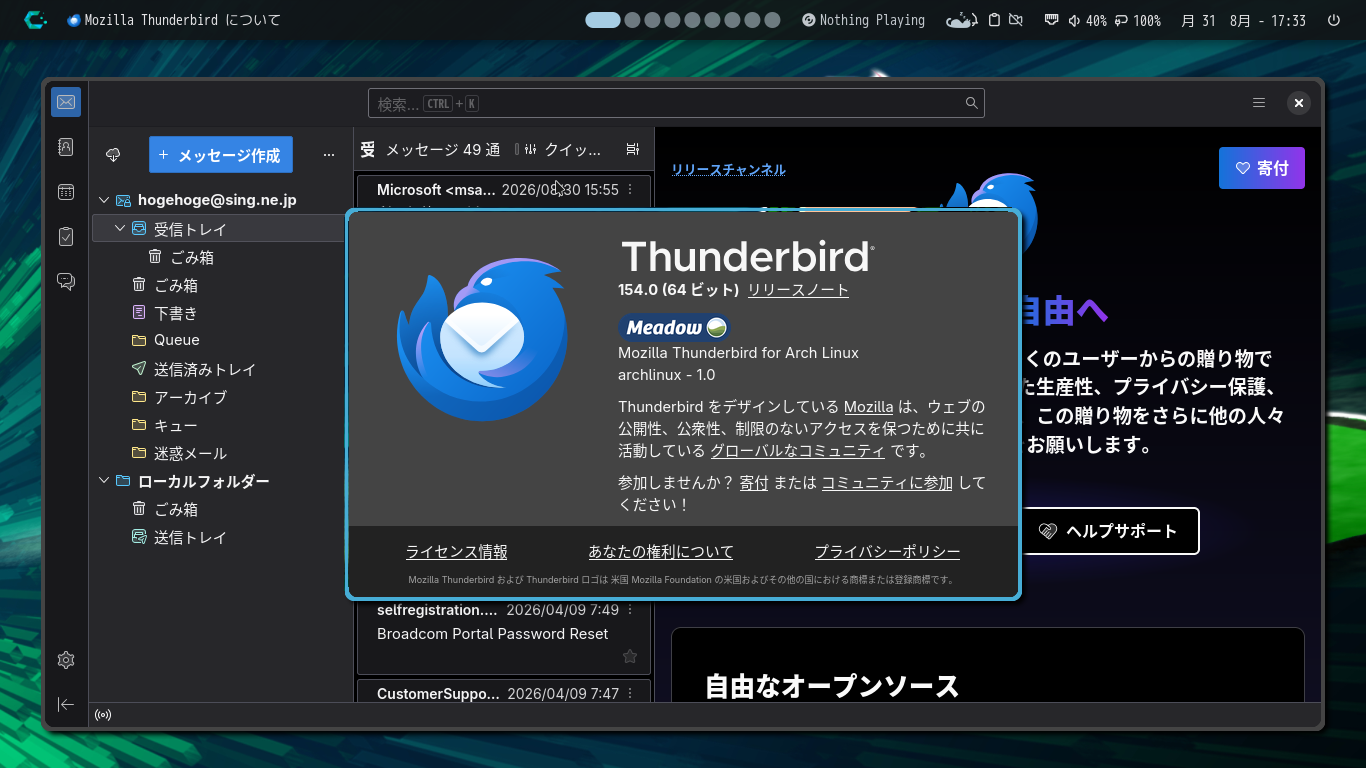Click the 寄付 link in About dialog text

[753, 483]
